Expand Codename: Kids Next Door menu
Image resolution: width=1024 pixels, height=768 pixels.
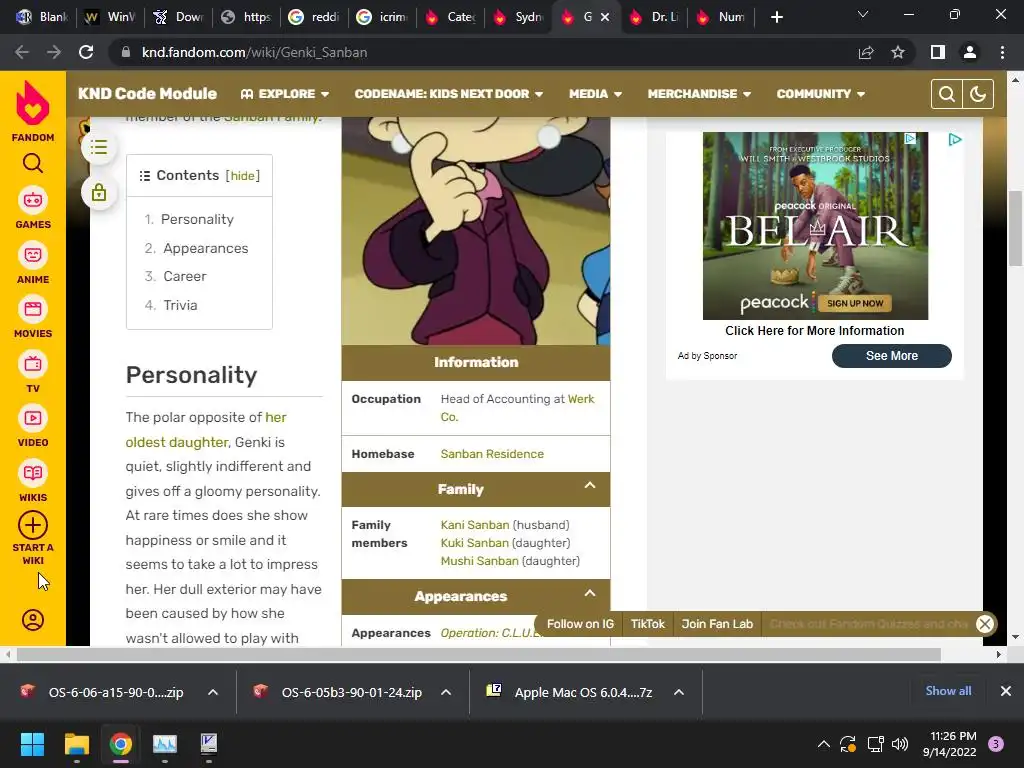(x=449, y=94)
